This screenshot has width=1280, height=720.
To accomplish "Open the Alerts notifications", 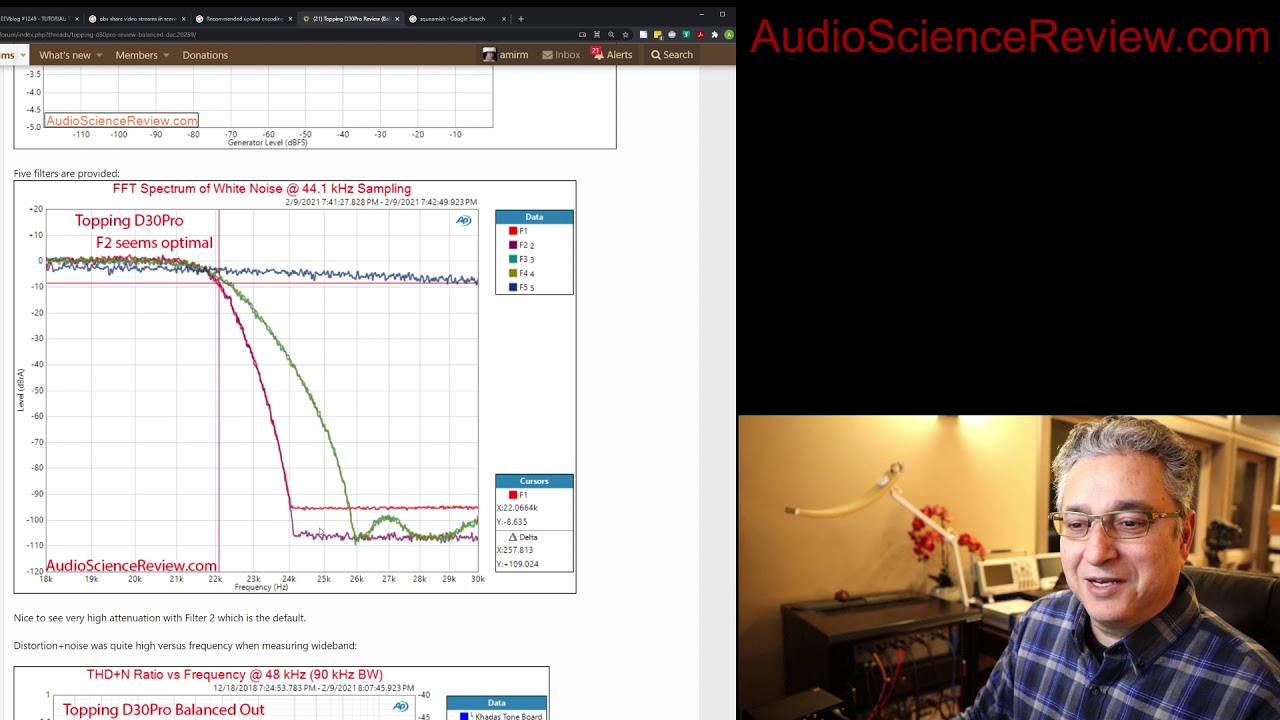I will (x=613, y=55).
